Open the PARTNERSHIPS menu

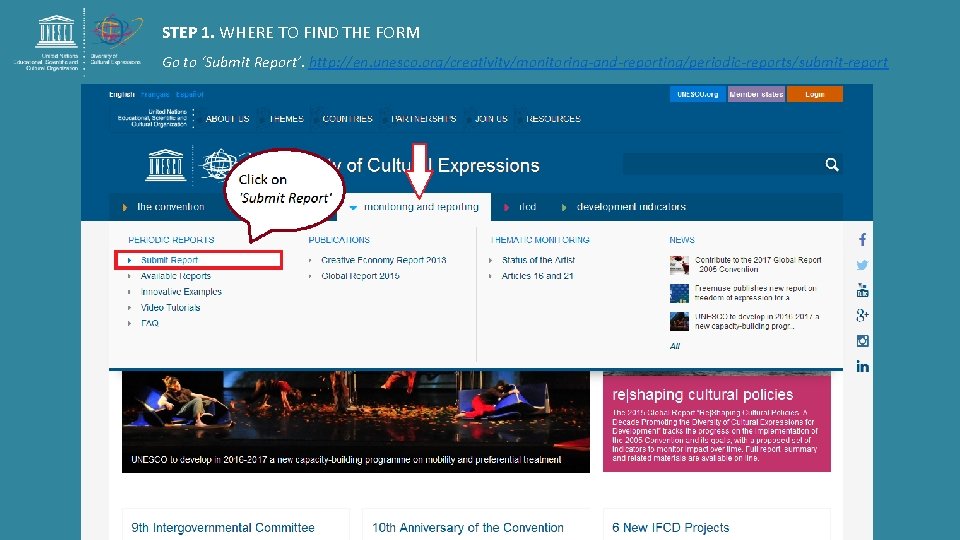coord(424,119)
